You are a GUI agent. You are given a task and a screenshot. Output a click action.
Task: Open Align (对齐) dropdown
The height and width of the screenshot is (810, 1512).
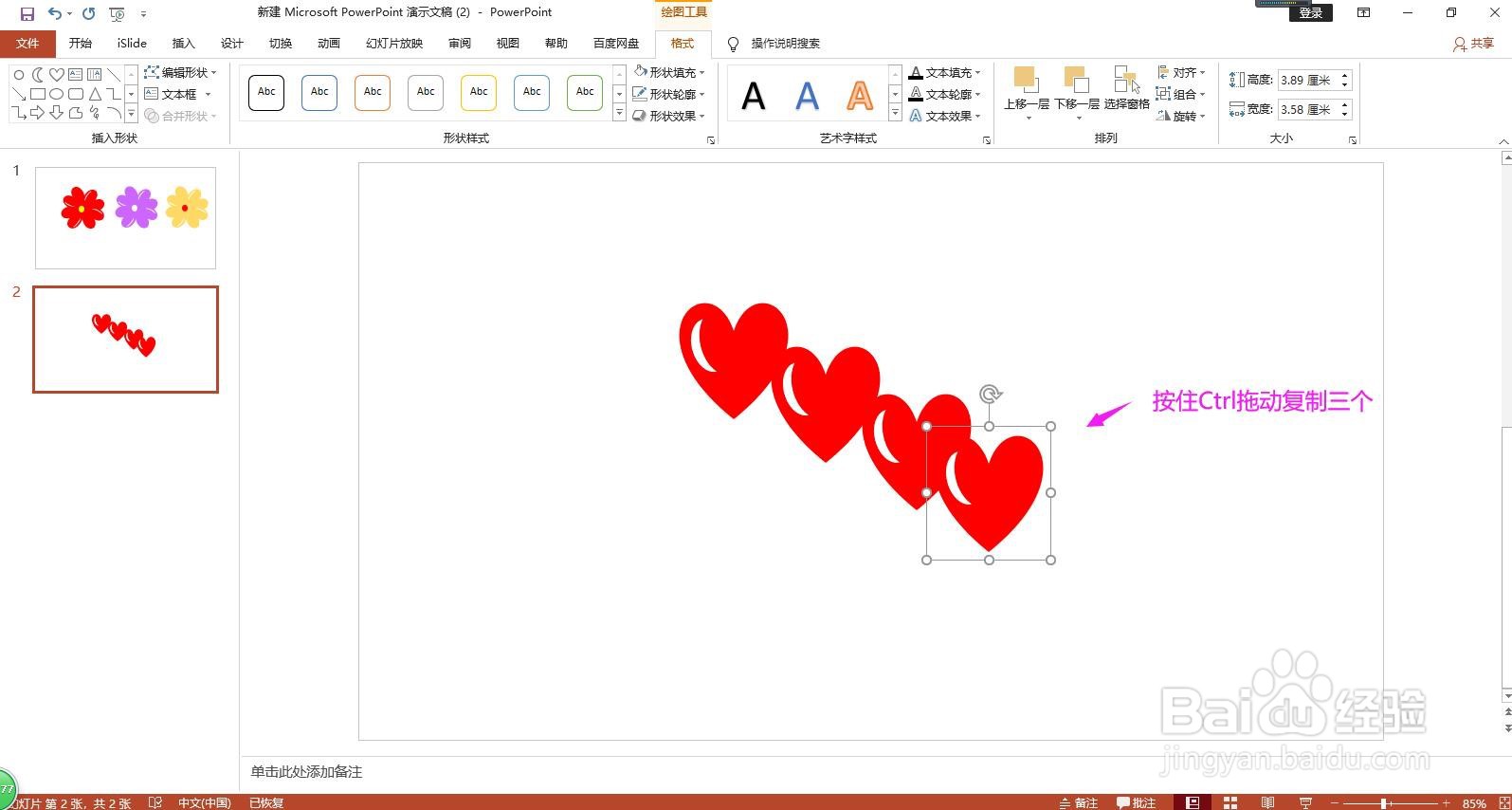point(1181,72)
